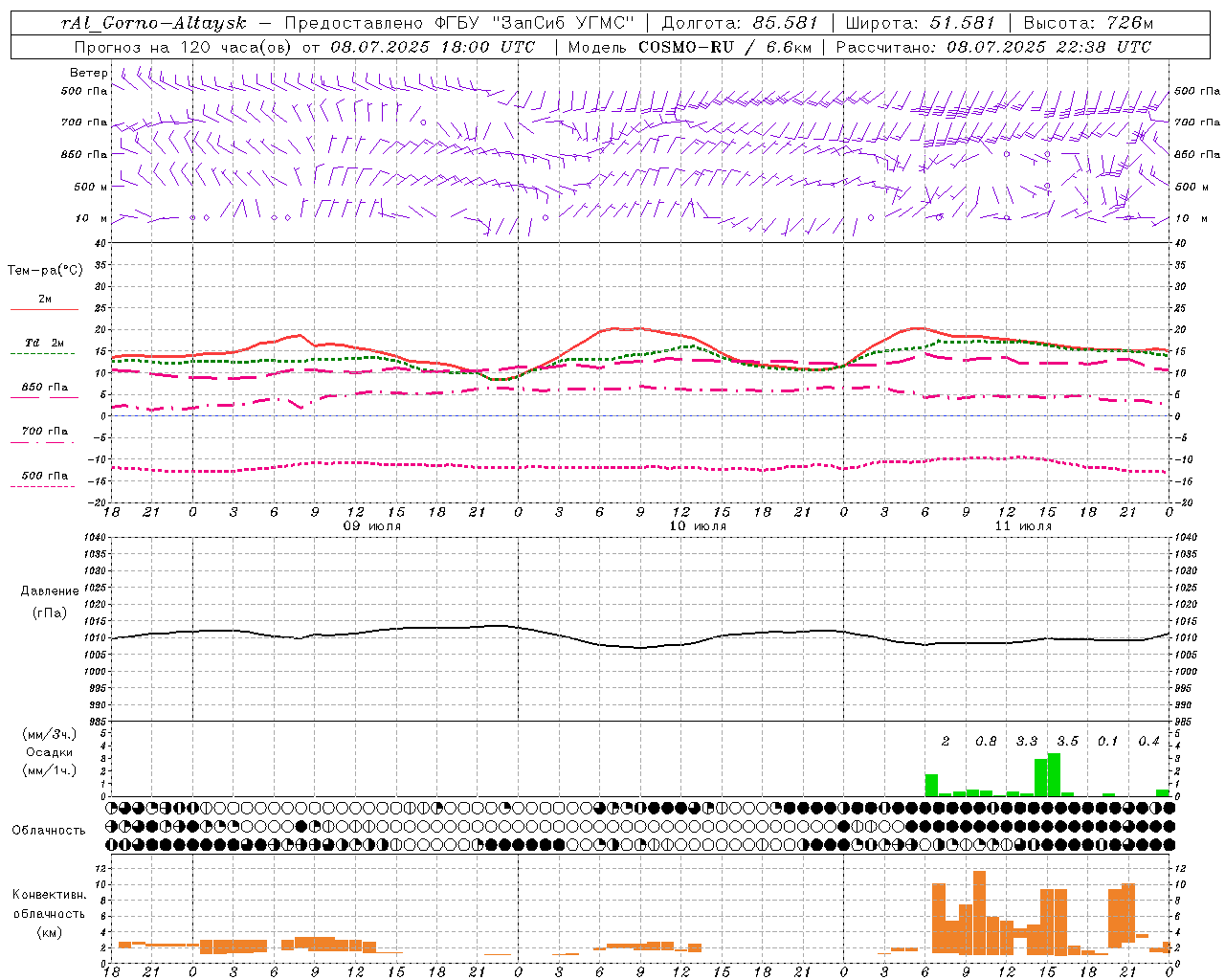Click the Облачность cloud cover label
Viewport: 1225px width, 980px height.
(x=49, y=831)
